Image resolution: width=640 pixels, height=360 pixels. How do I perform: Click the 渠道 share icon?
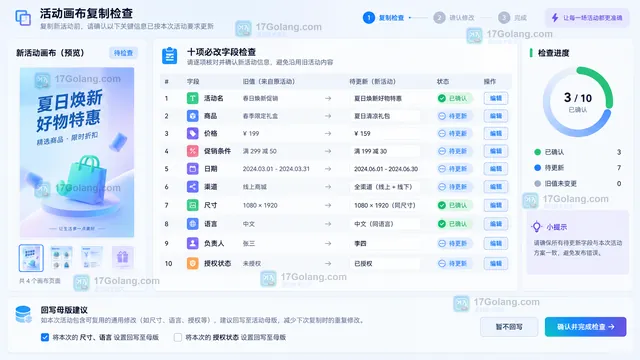(x=192, y=187)
